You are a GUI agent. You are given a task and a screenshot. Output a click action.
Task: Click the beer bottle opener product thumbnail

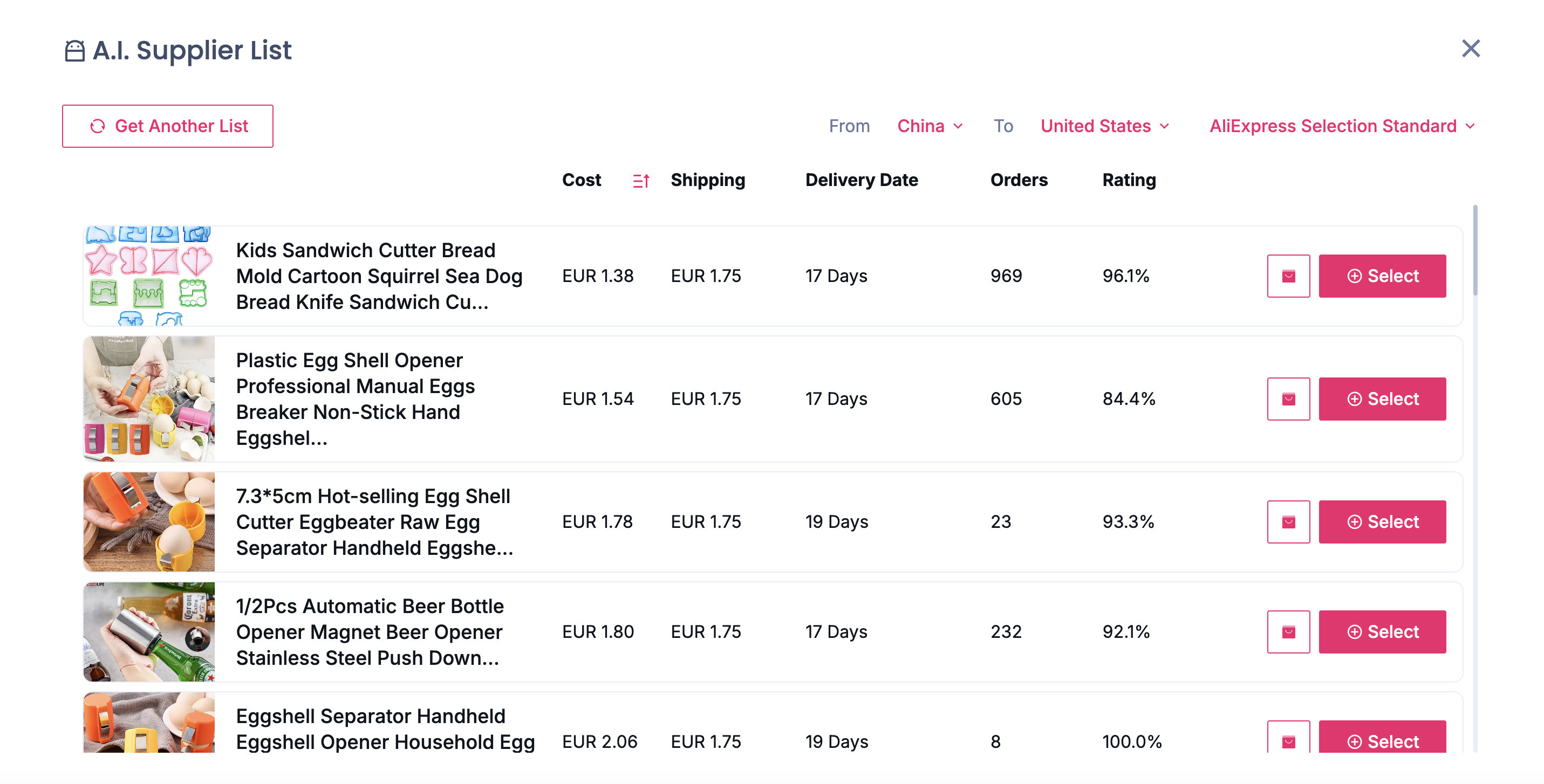pyautogui.click(x=149, y=632)
